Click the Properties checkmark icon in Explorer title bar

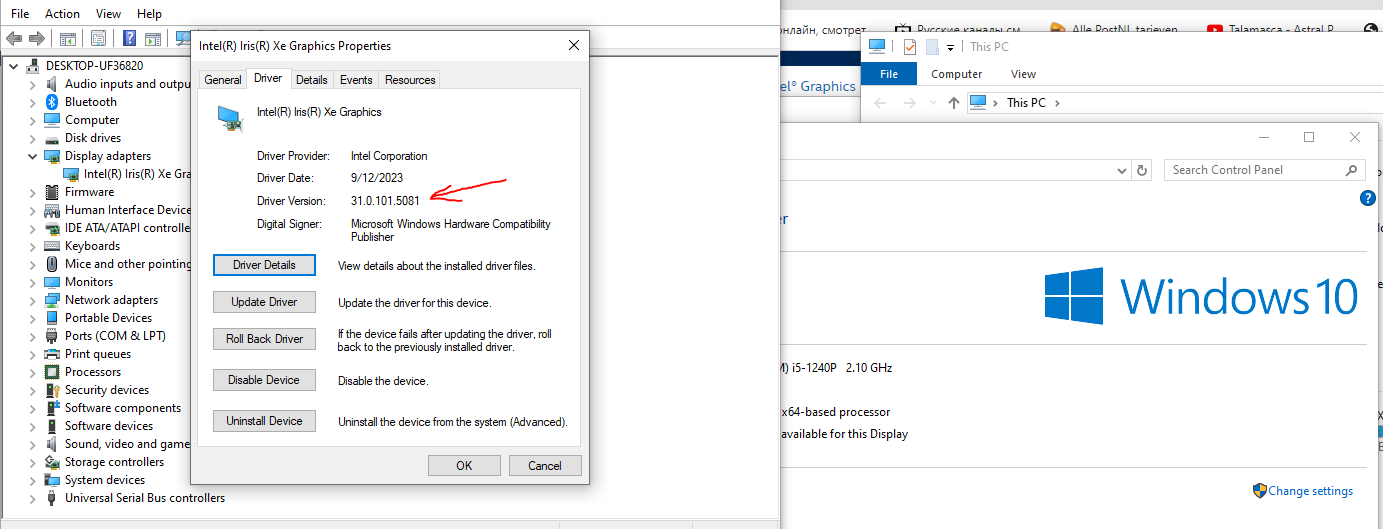(909, 47)
